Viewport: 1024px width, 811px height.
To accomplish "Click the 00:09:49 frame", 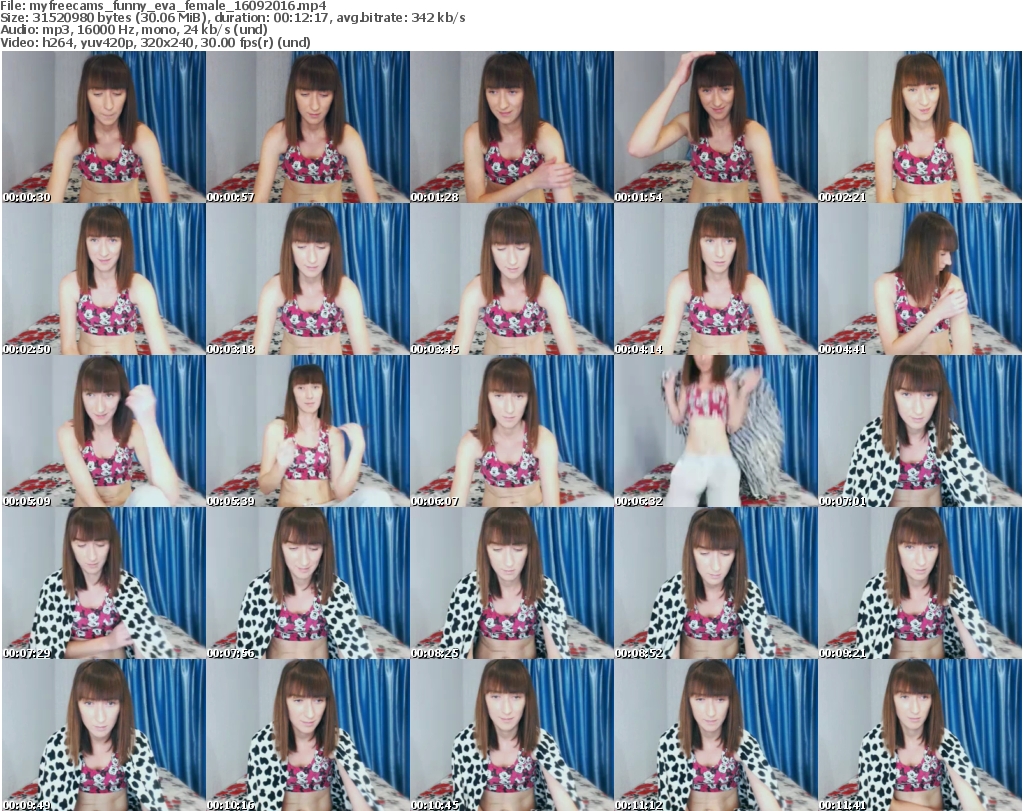I will point(103,735).
